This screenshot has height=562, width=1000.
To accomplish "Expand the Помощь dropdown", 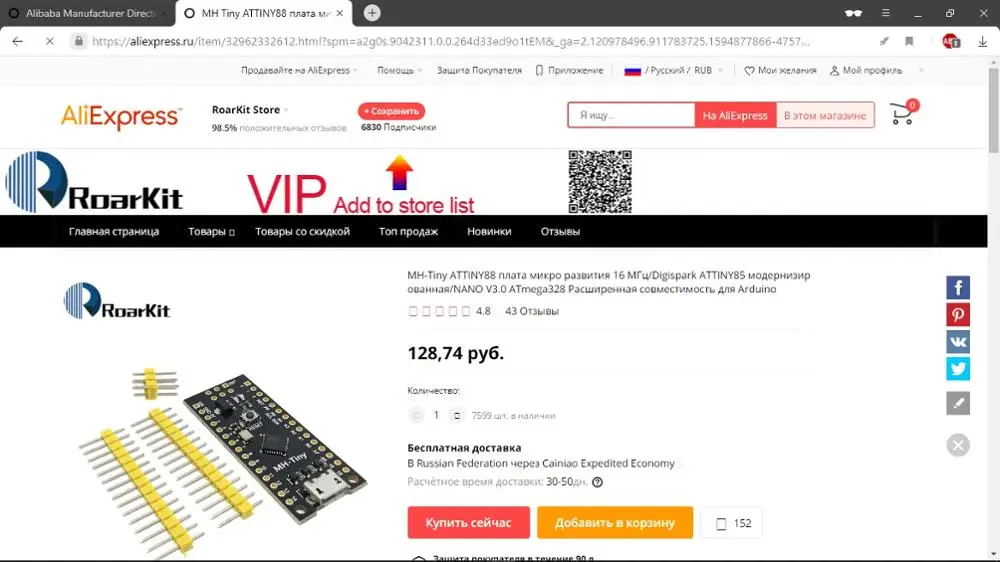I will point(399,70).
